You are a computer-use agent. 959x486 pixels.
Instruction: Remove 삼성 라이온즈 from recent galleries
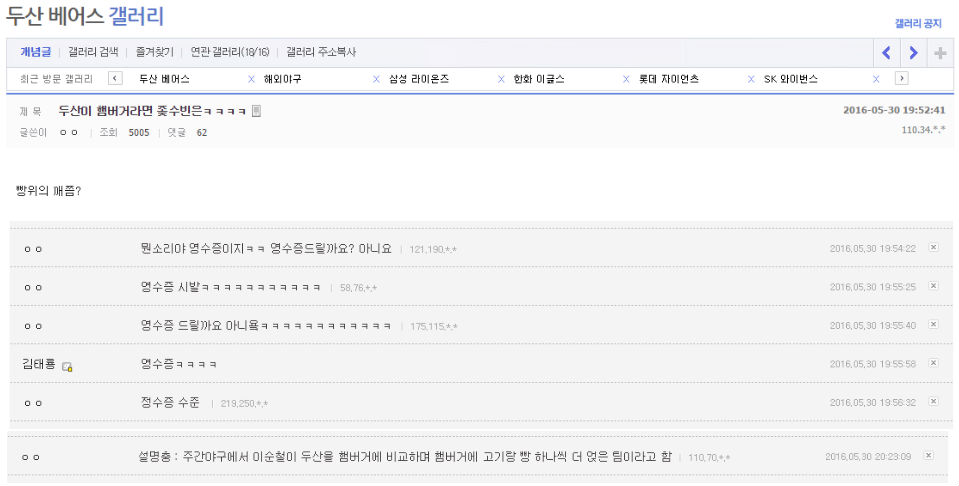point(501,79)
